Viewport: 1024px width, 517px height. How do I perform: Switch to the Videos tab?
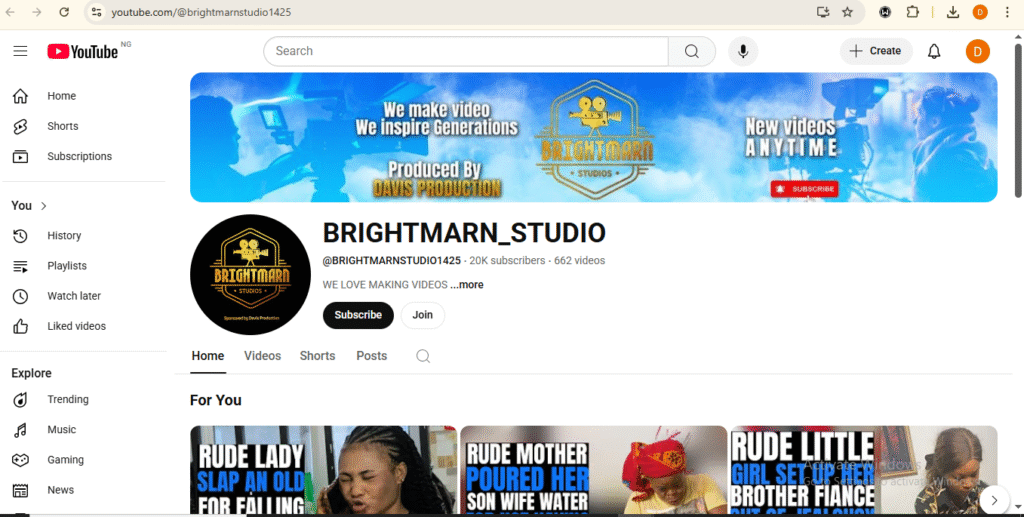pyautogui.click(x=262, y=356)
